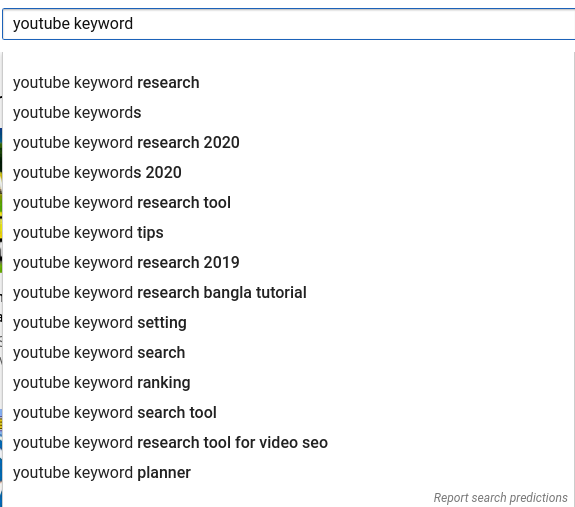Select 'youtube keyword tips' from suggestions

pyautogui.click(x=289, y=233)
